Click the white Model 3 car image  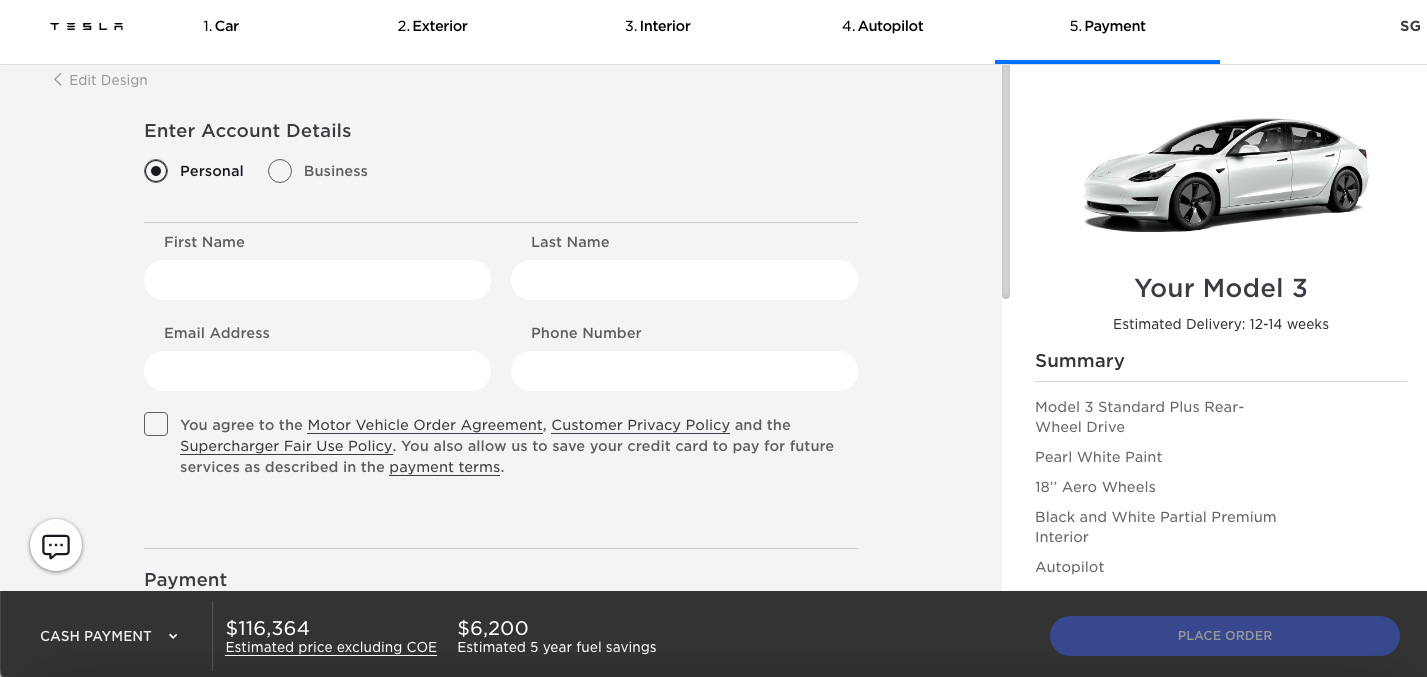[x=1225, y=175]
